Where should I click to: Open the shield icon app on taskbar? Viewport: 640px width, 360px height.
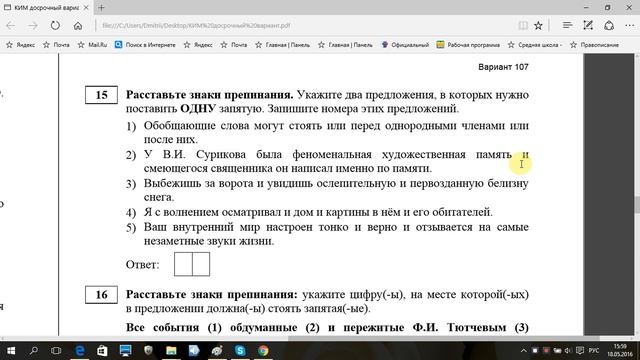[x=148, y=351]
